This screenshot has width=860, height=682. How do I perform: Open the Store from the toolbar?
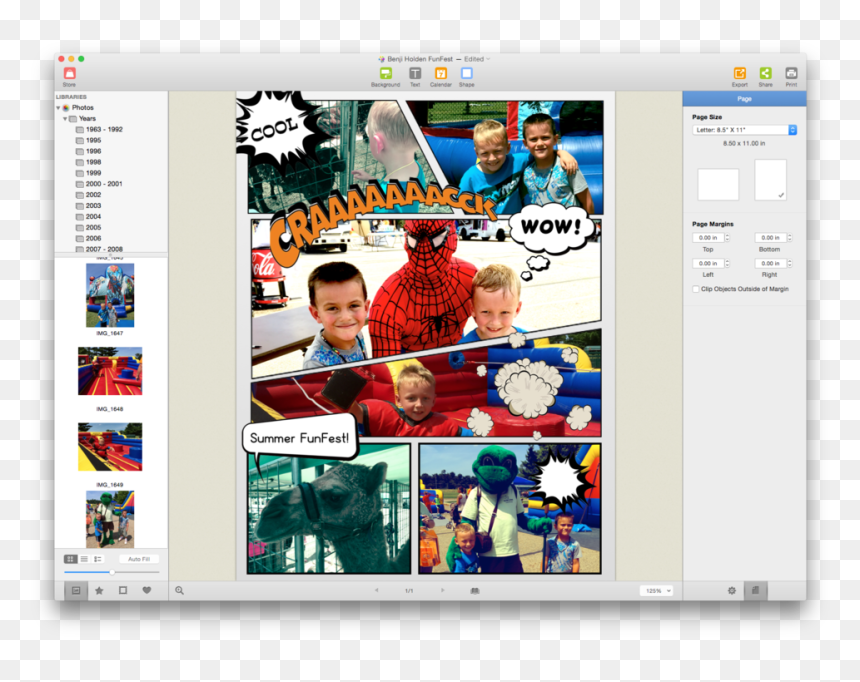pos(69,74)
